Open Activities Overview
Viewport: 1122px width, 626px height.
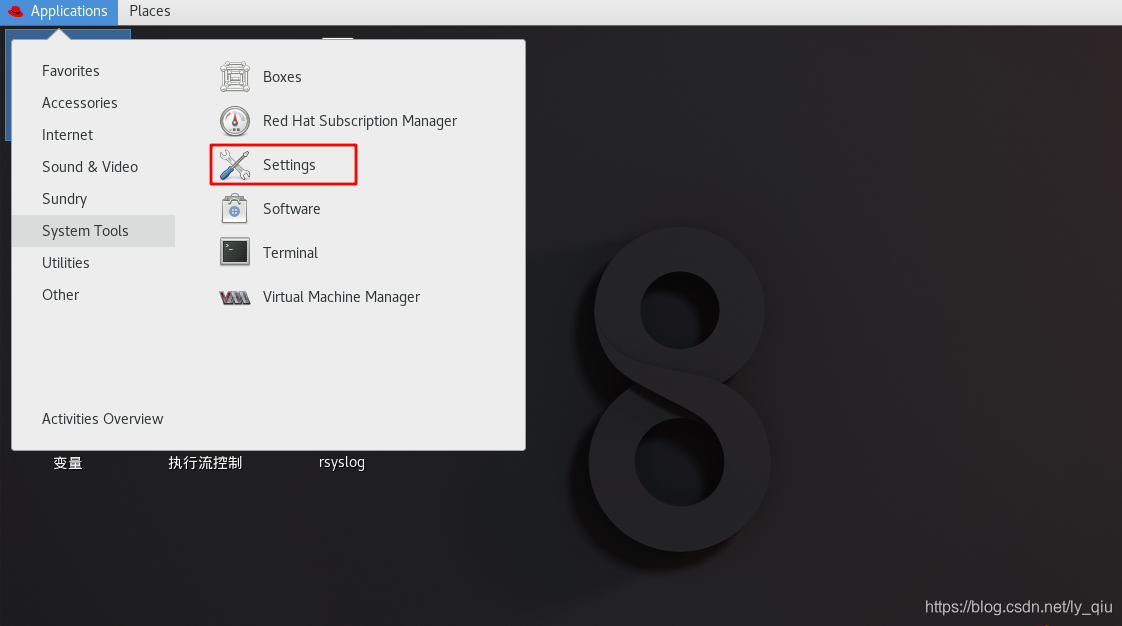(102, 419)
